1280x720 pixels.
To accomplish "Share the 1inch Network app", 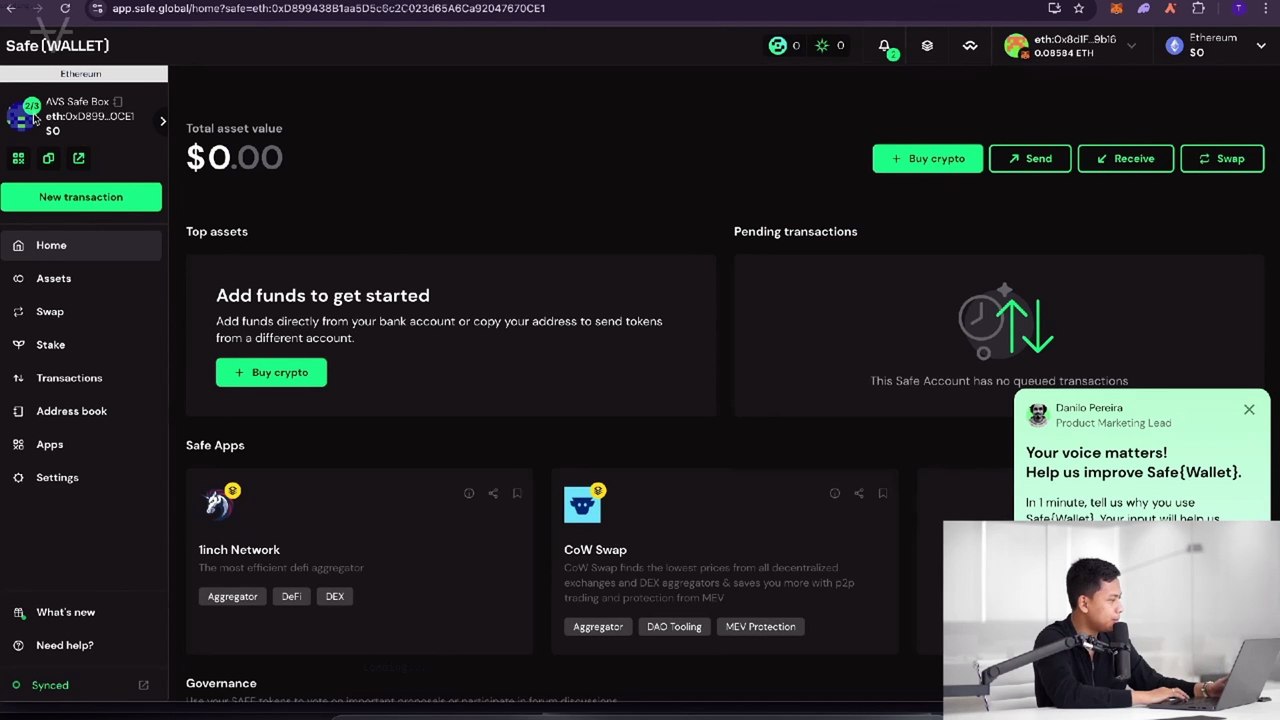I will click(493, 493).
